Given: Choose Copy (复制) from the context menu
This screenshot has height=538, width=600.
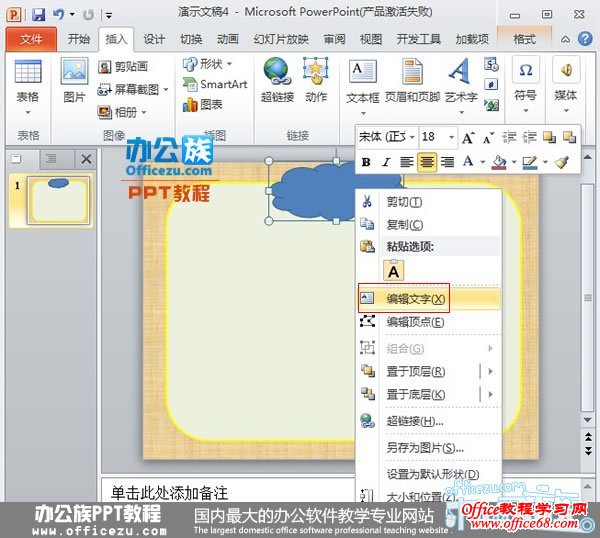Looking at the screenshot, I should [404, 225].
